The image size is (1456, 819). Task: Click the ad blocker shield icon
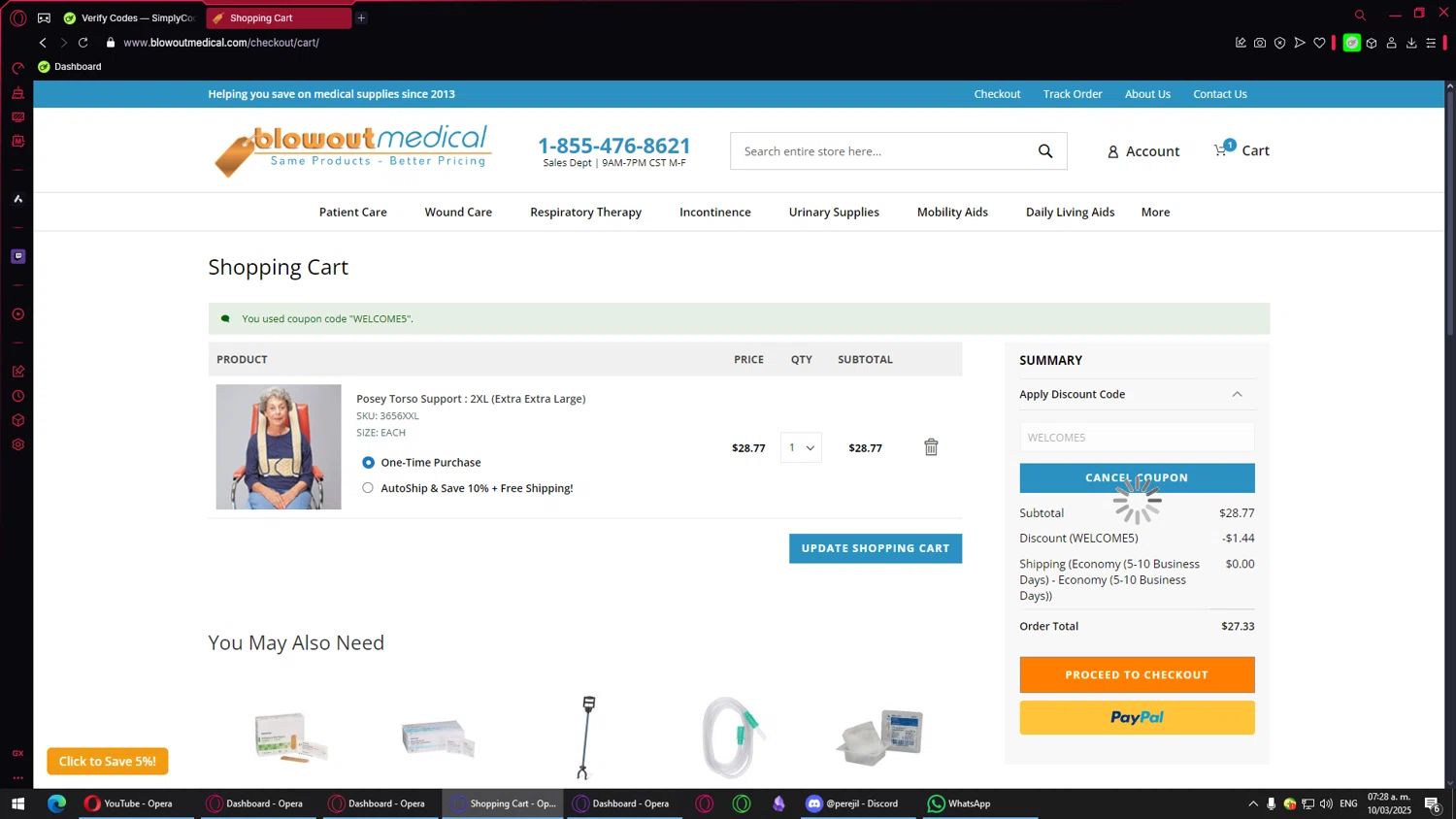pos(1279,43)
